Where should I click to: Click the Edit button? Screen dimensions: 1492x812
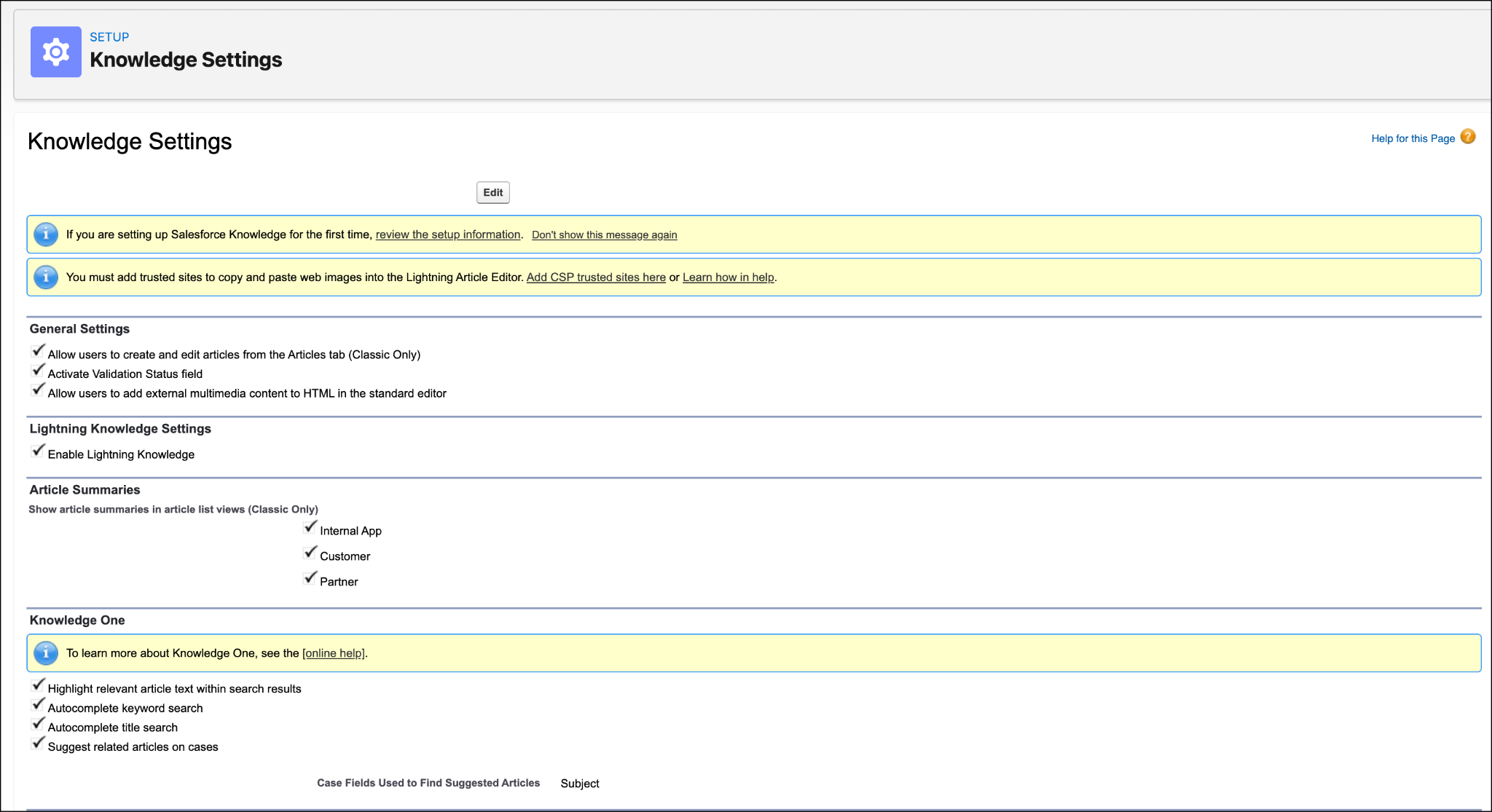click(x=493, y=192)
